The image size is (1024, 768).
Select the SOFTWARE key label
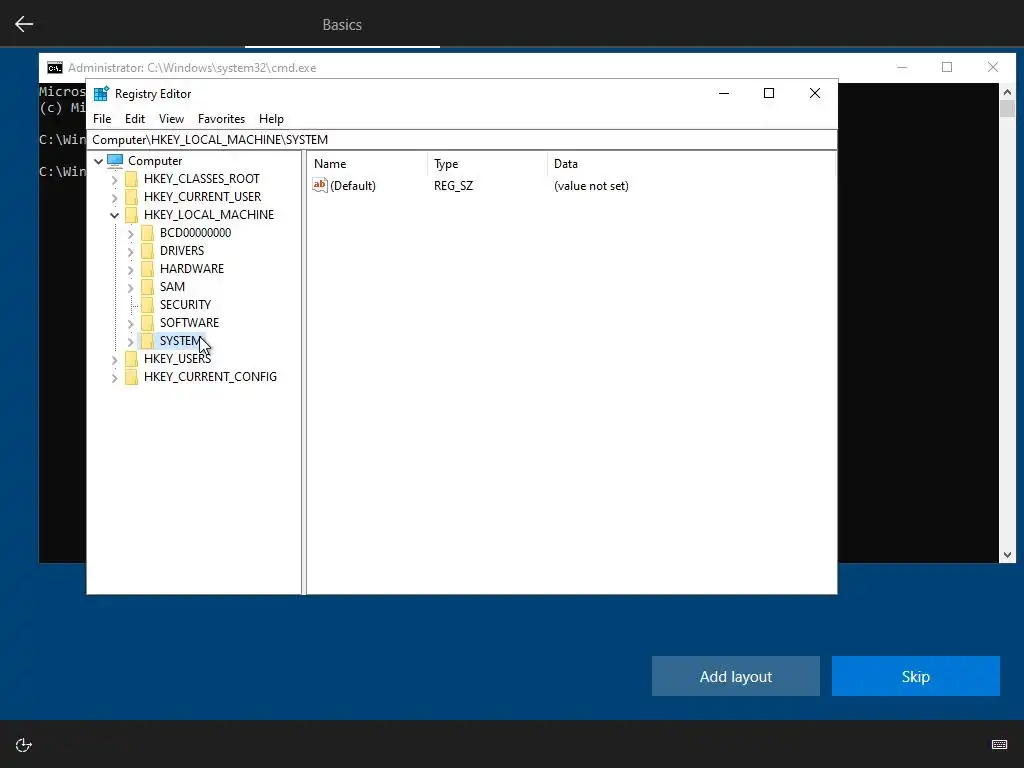(x=189, y=323)
